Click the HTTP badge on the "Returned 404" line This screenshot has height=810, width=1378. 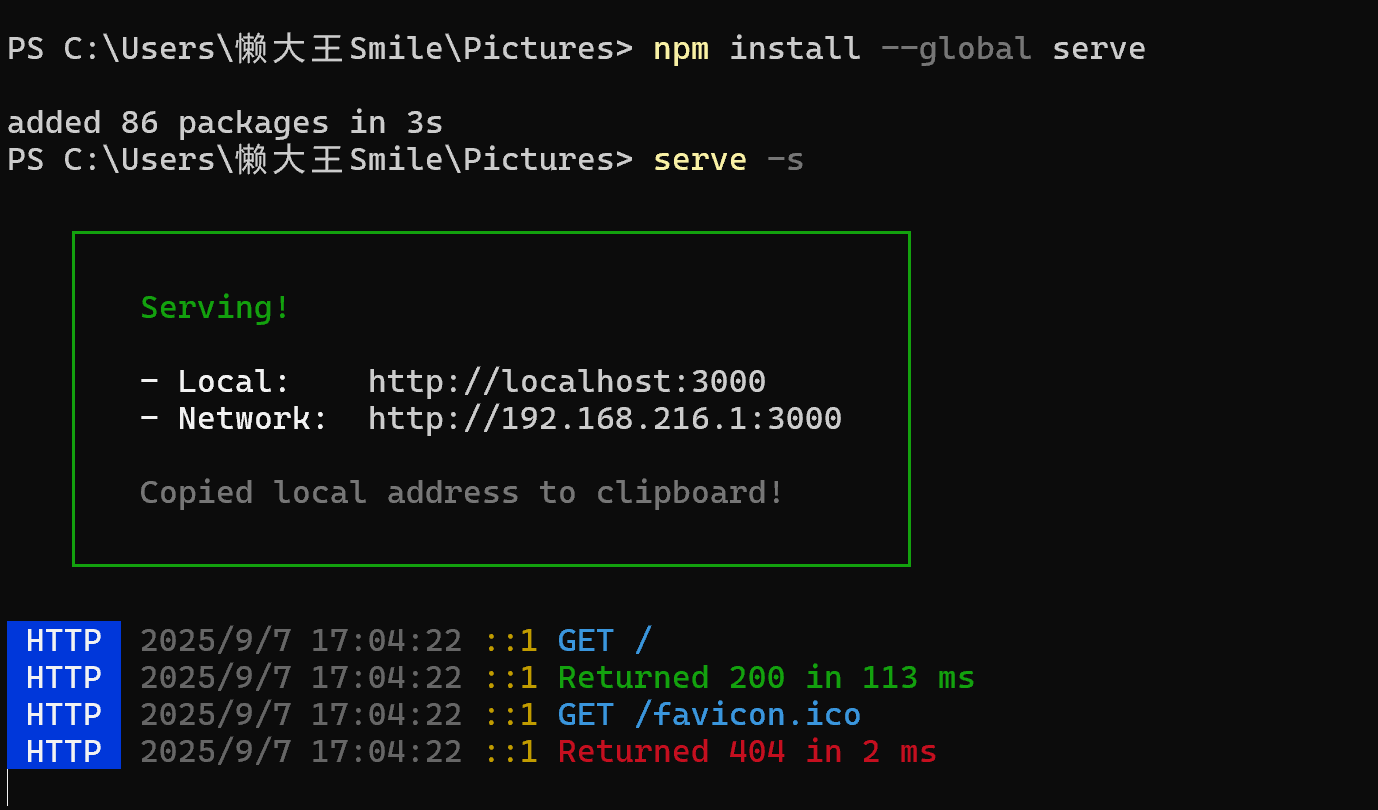point(64,752)
